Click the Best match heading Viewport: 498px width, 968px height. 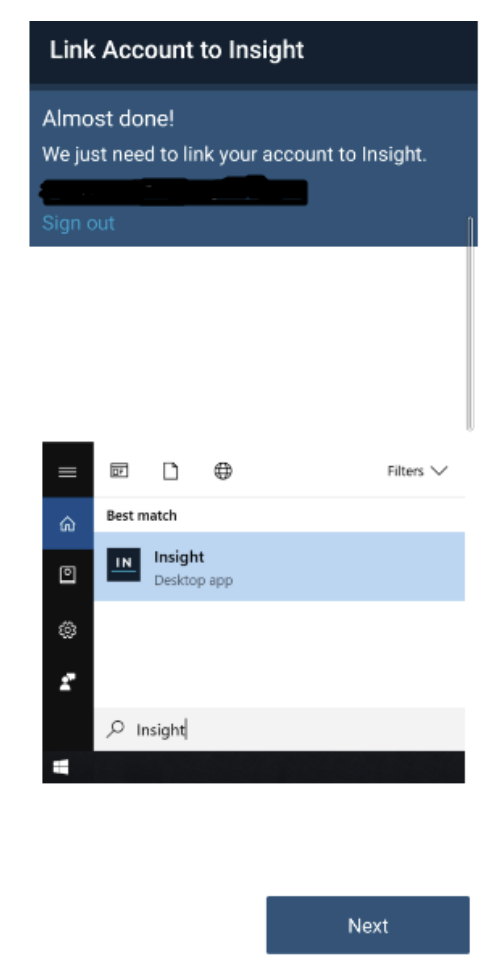pyautogui.click(x=141, y=515)
